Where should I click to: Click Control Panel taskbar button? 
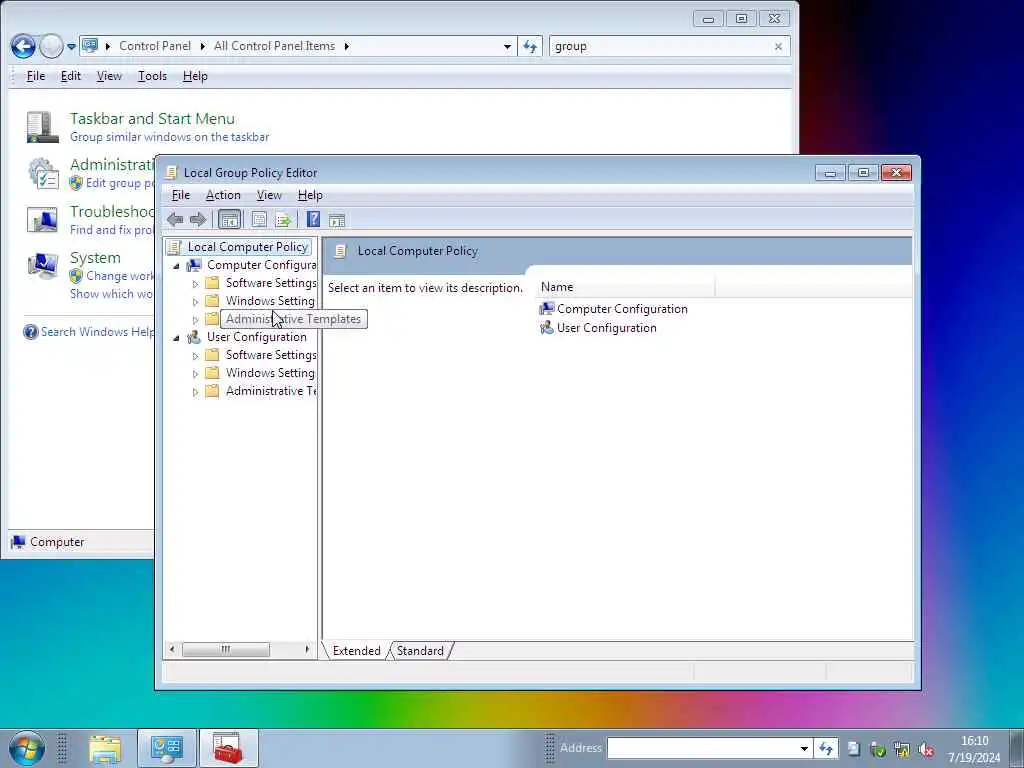[167, 749]
